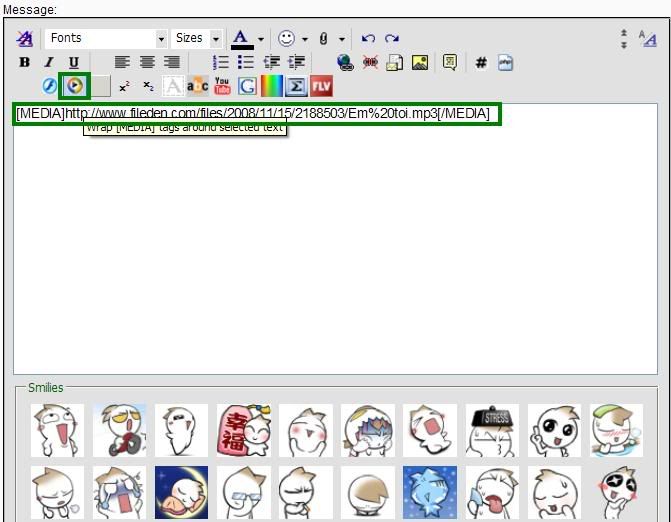Click the Redo arrow icon
The image size is (671, 522).
click(x=392, y=38)
